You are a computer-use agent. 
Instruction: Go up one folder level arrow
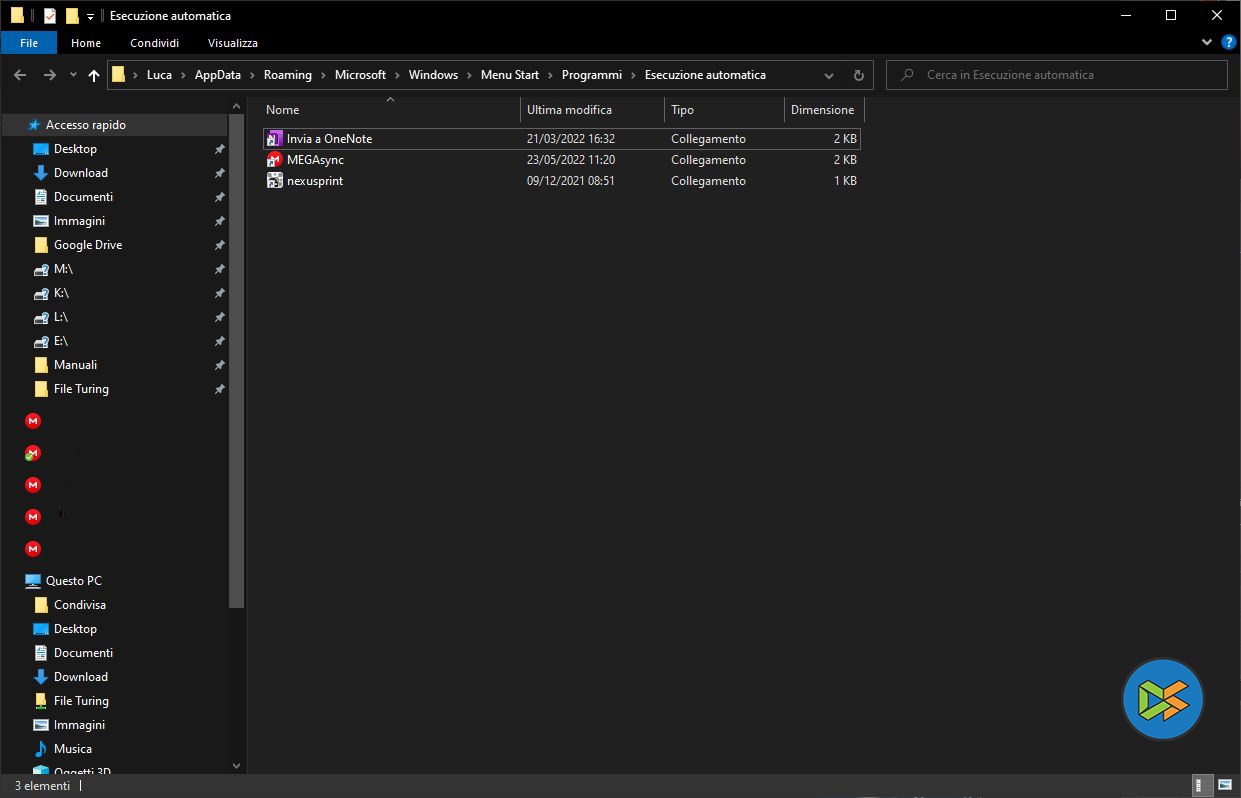[94, 75]
